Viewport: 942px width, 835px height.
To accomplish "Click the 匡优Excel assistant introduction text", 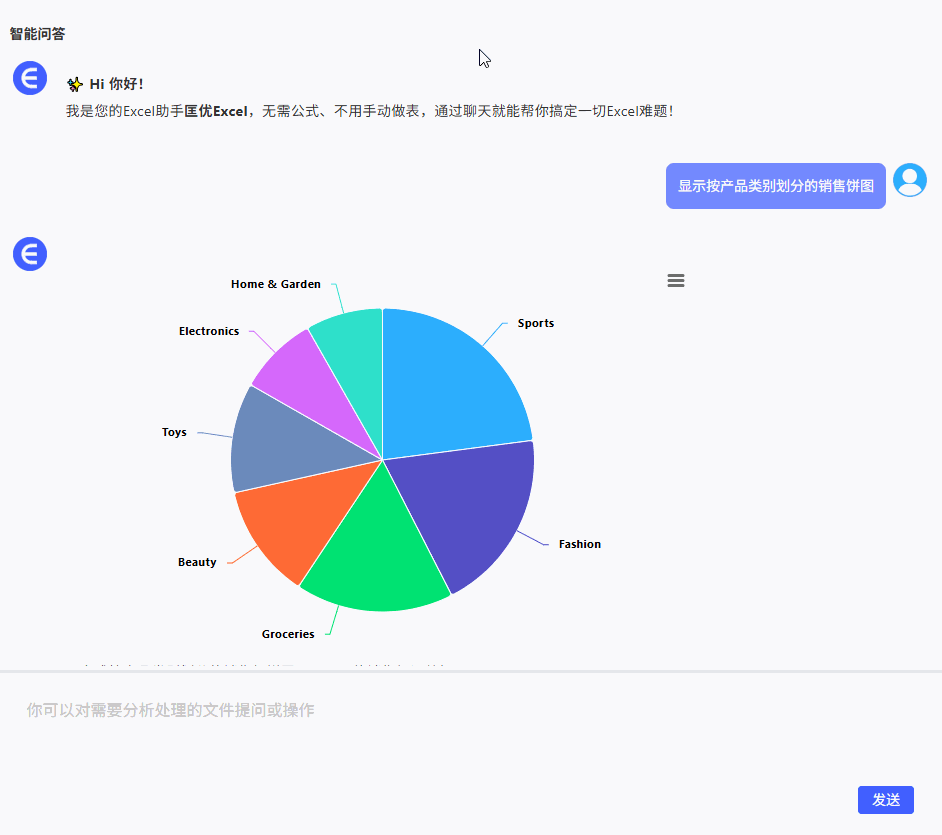I will tap(369, 111).
